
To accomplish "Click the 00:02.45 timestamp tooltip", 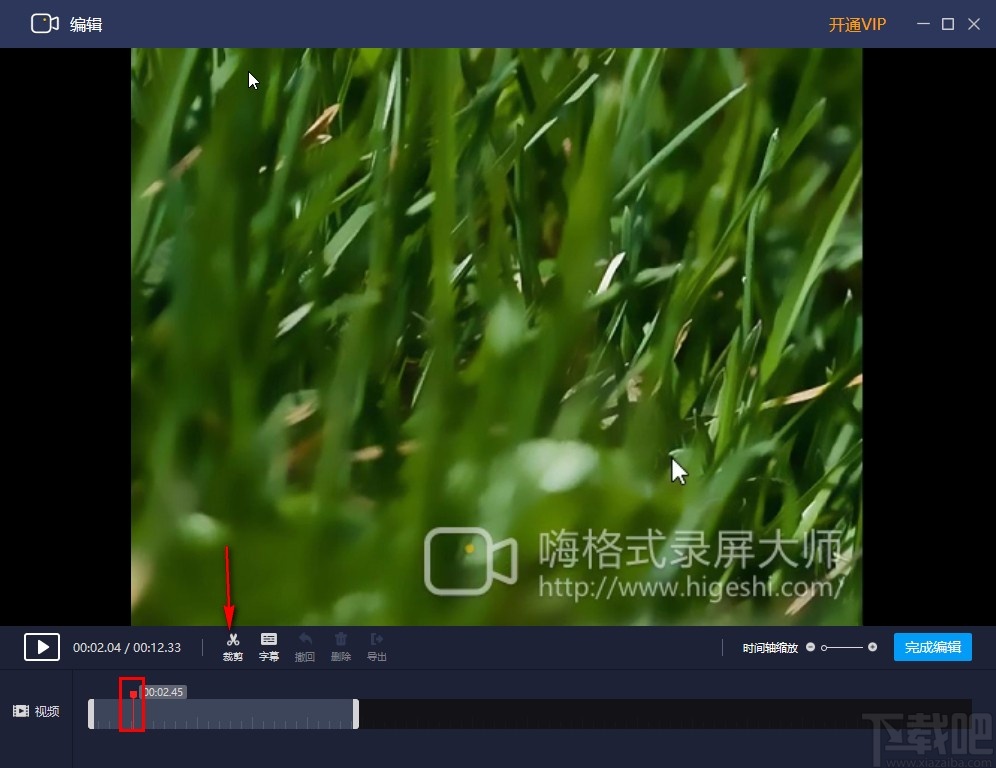I will [163, 692].
